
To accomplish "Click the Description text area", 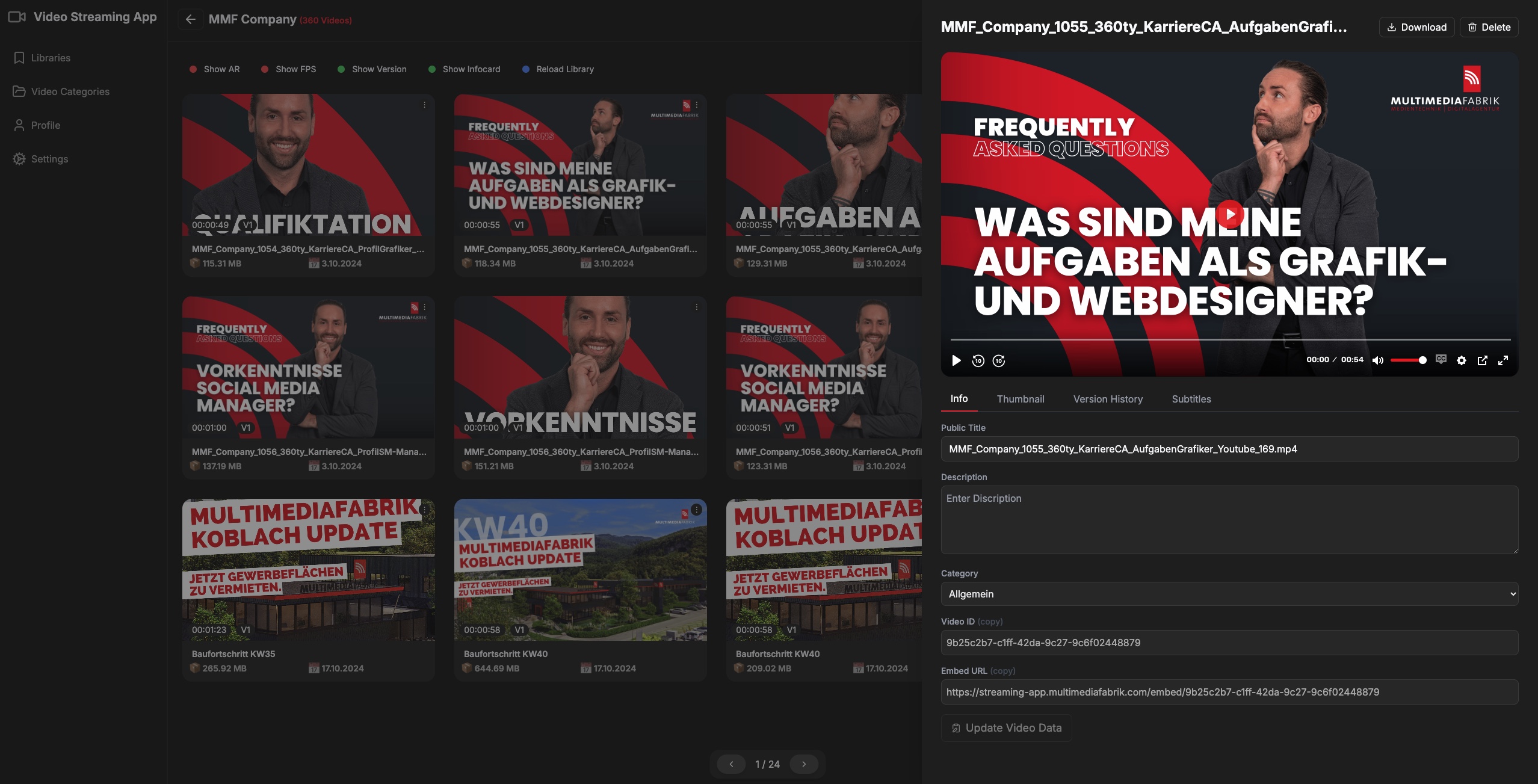I will tap(1229, 520).
